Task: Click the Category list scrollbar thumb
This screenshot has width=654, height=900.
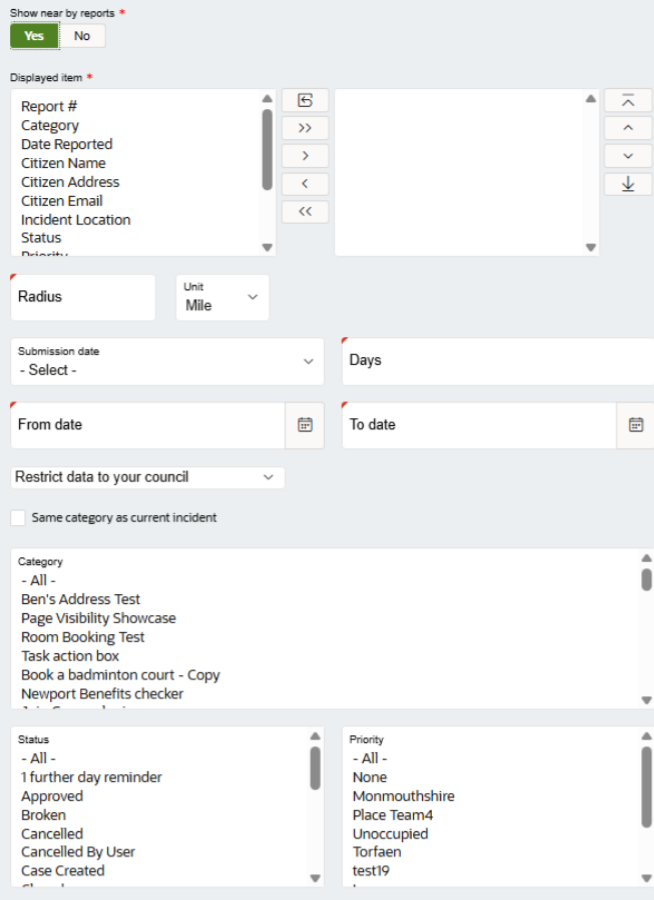Action: [x=647, y=579]
